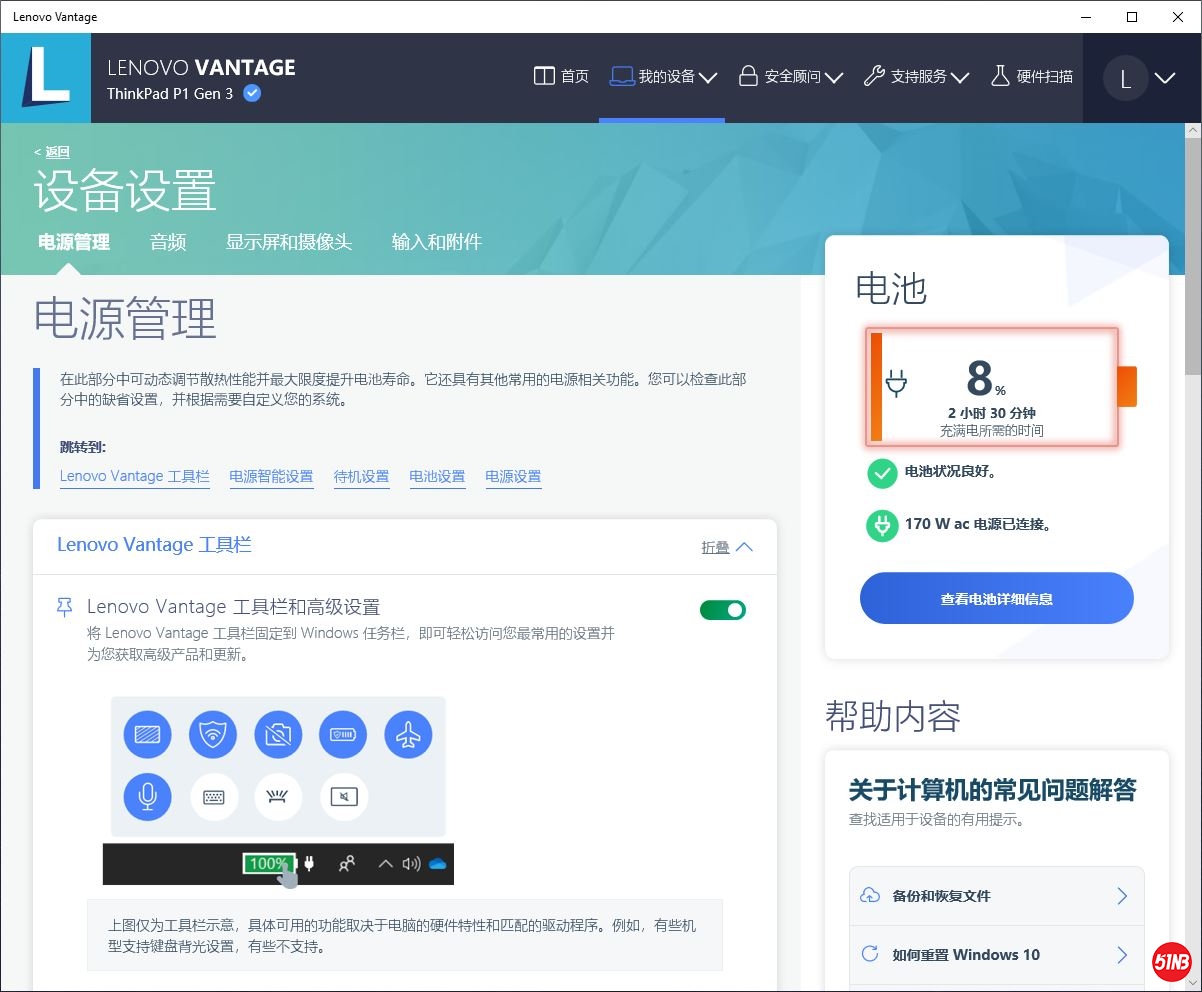Expand the 安全顾问 navigation dropdown
This screenshot has width=1202, height=992.
[x=791, y=76]
